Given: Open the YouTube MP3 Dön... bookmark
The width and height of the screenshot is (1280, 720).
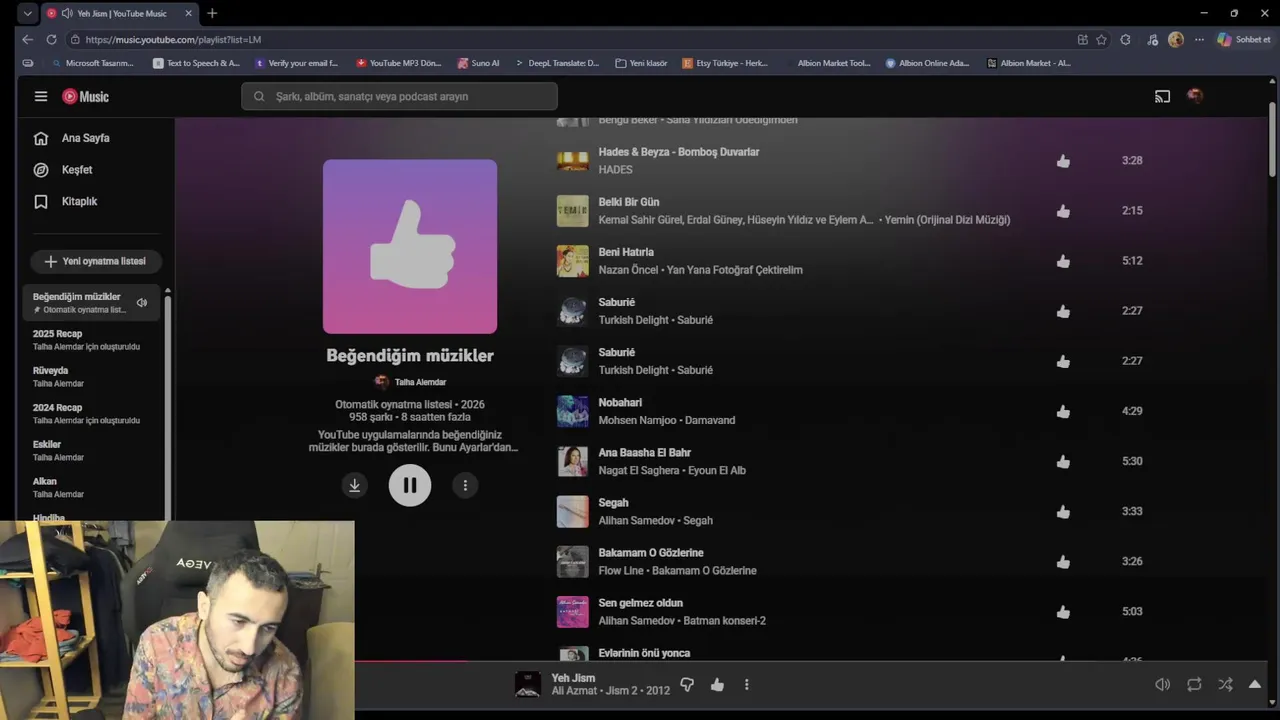Looking at the screenshot, I should (x=398, y=63).
